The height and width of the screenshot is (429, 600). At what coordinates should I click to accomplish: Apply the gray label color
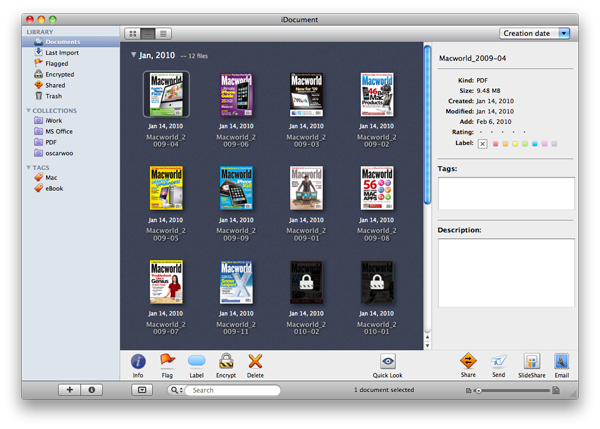pos(554,144)
